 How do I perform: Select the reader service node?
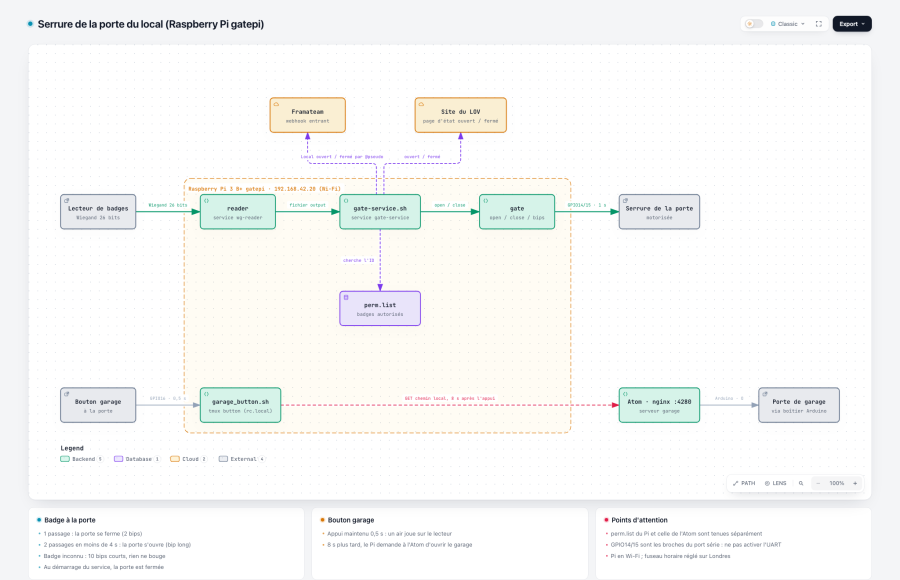point(238,212)
